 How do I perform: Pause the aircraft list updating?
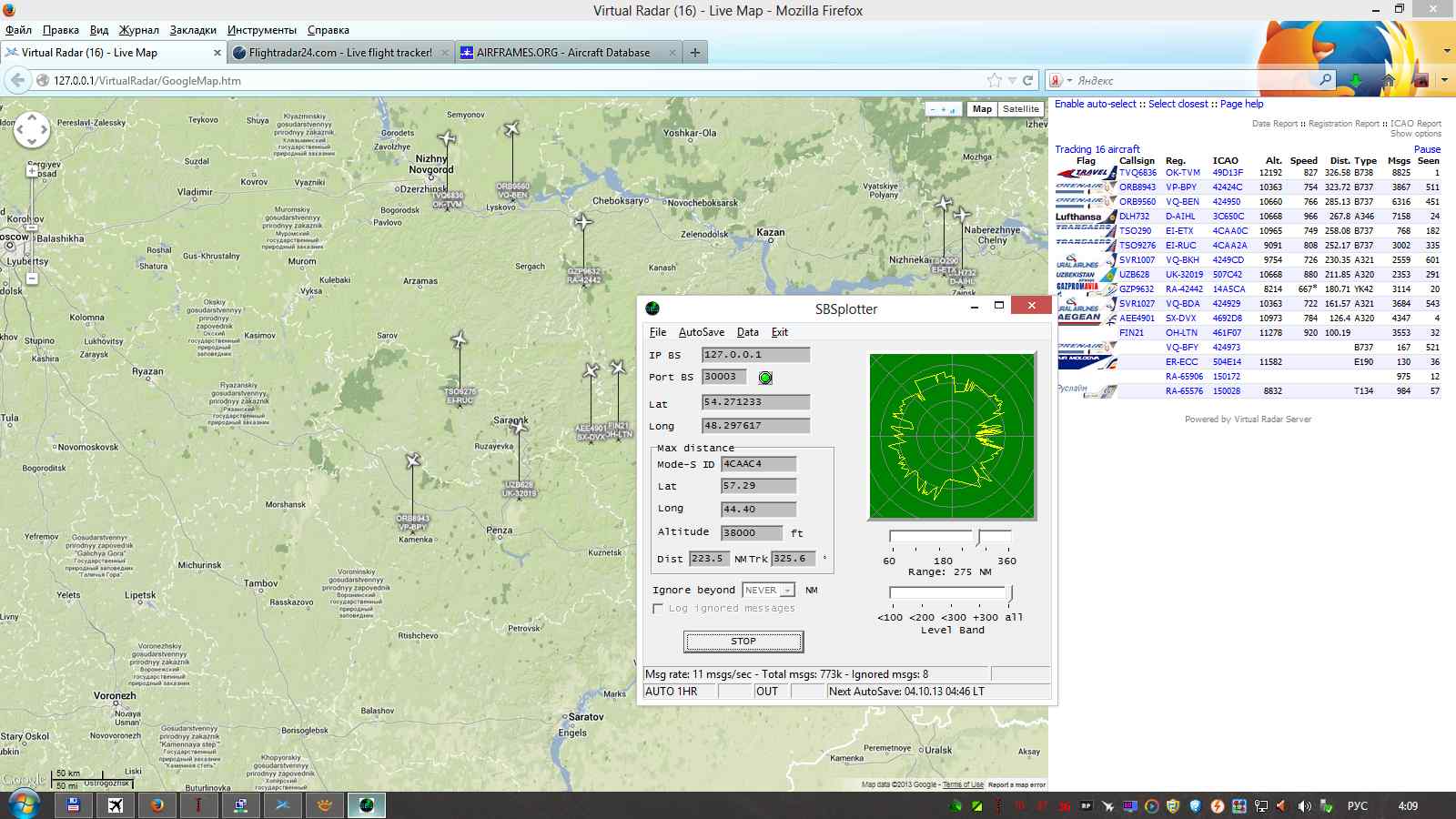[x=1427, y=149]
